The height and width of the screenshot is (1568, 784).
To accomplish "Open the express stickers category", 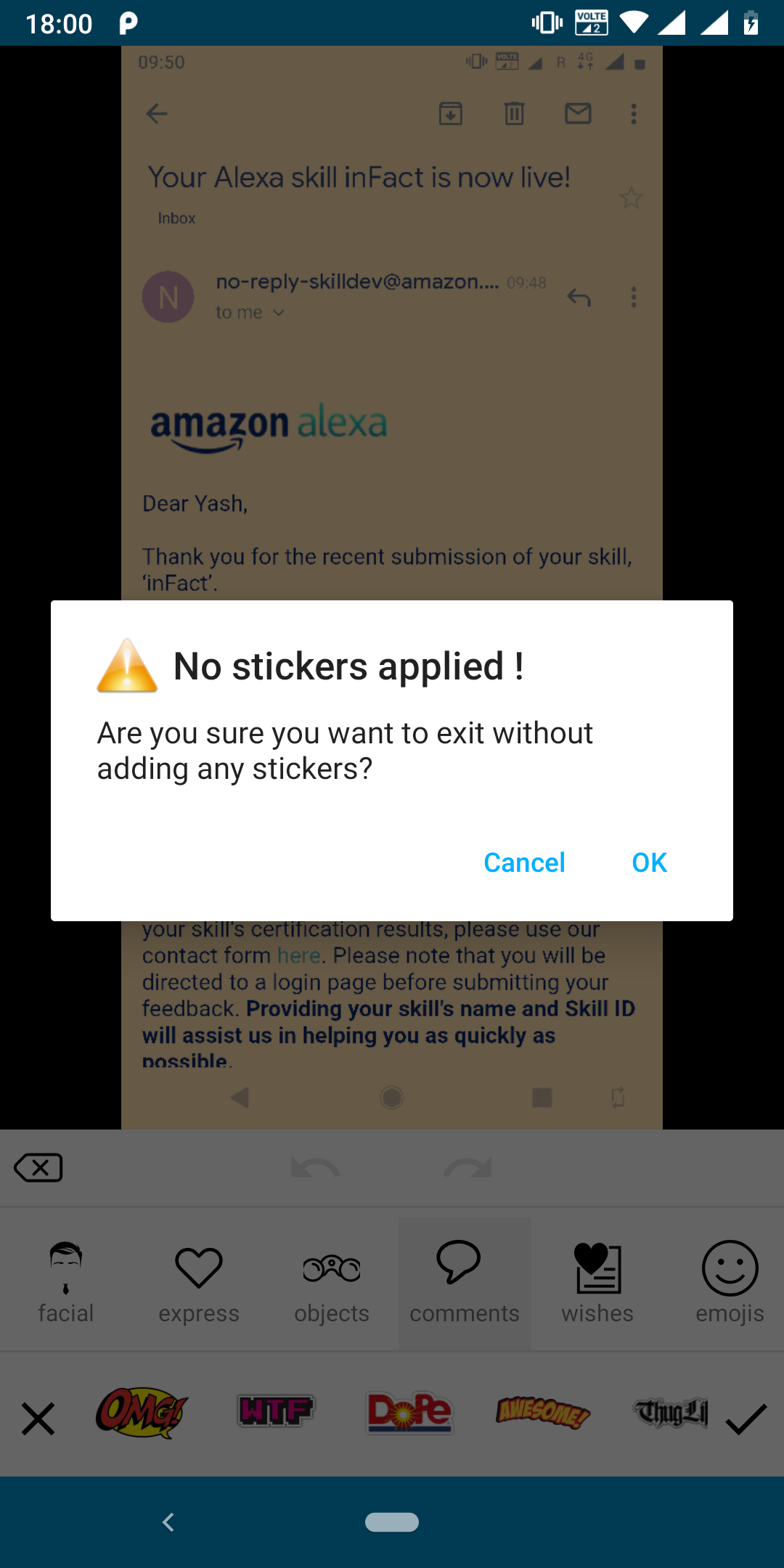I will pyautogui.click(x=199, y=1283).
